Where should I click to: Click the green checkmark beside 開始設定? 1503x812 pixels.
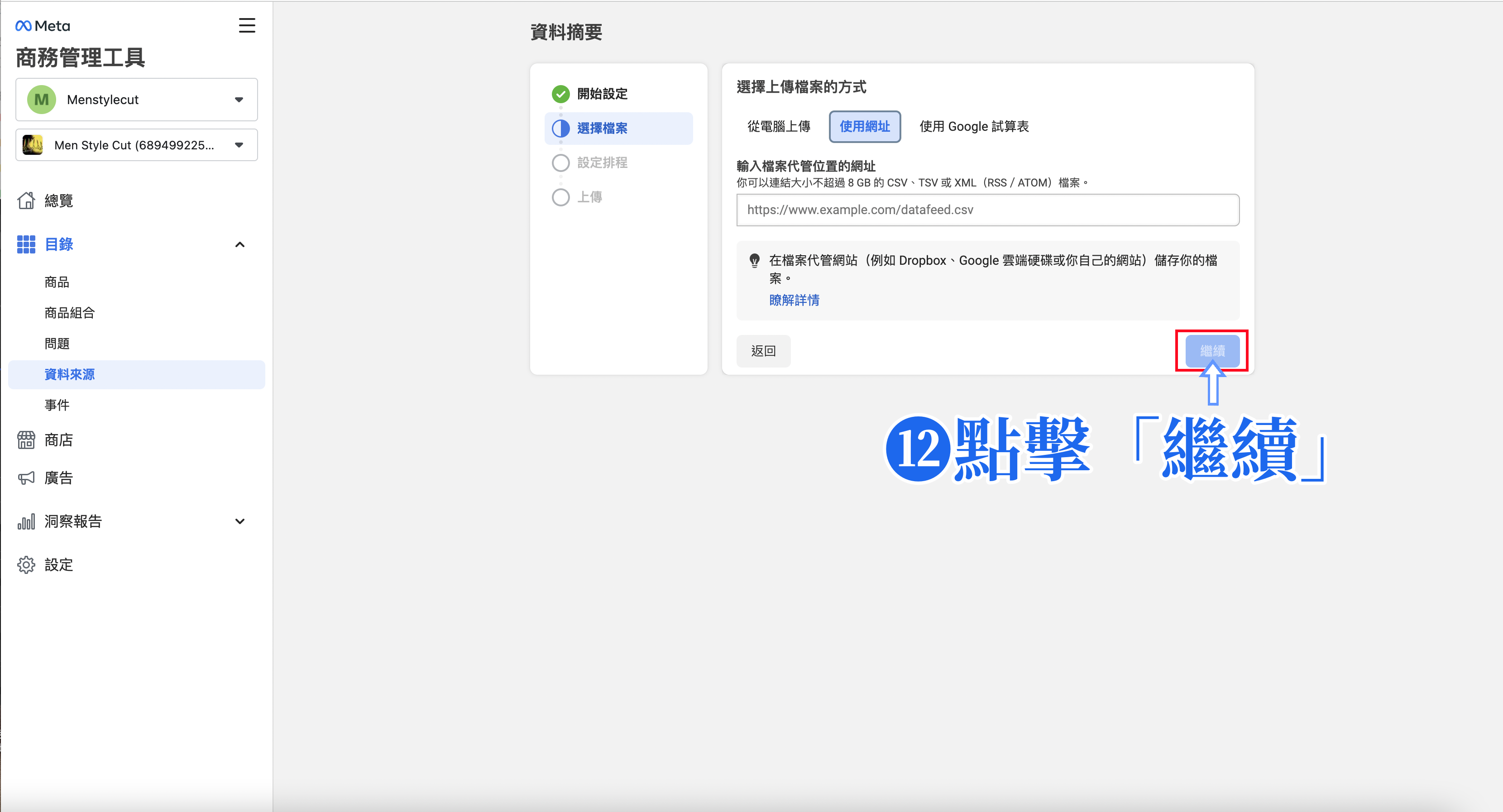point(561,93)
